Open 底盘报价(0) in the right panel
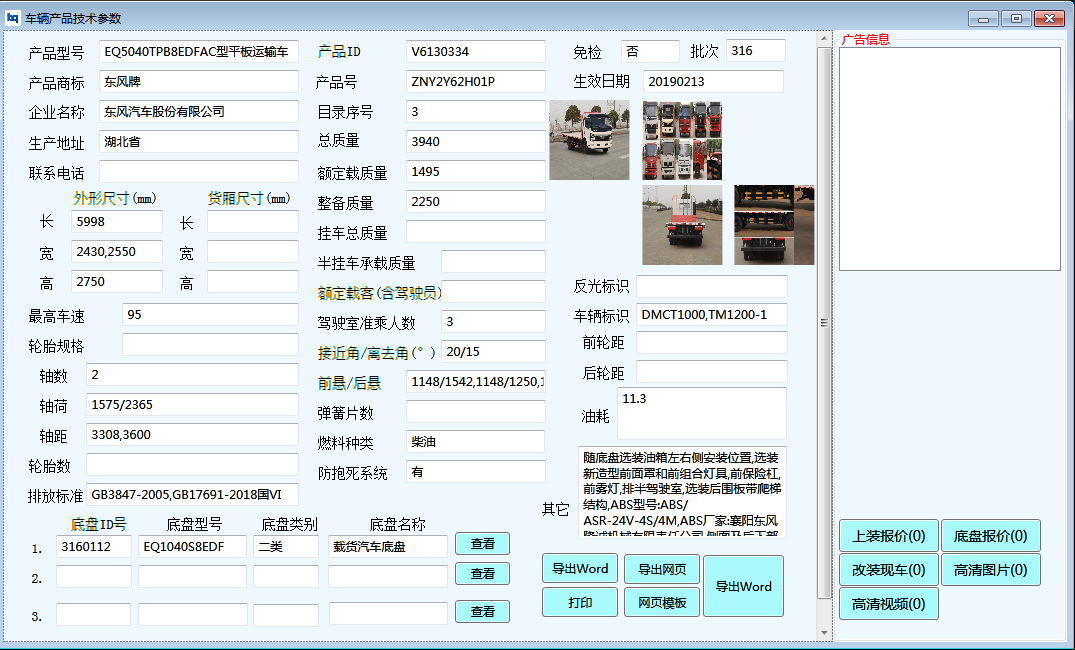The width and height of the screenshot is (1075, 650). point(990,536)
